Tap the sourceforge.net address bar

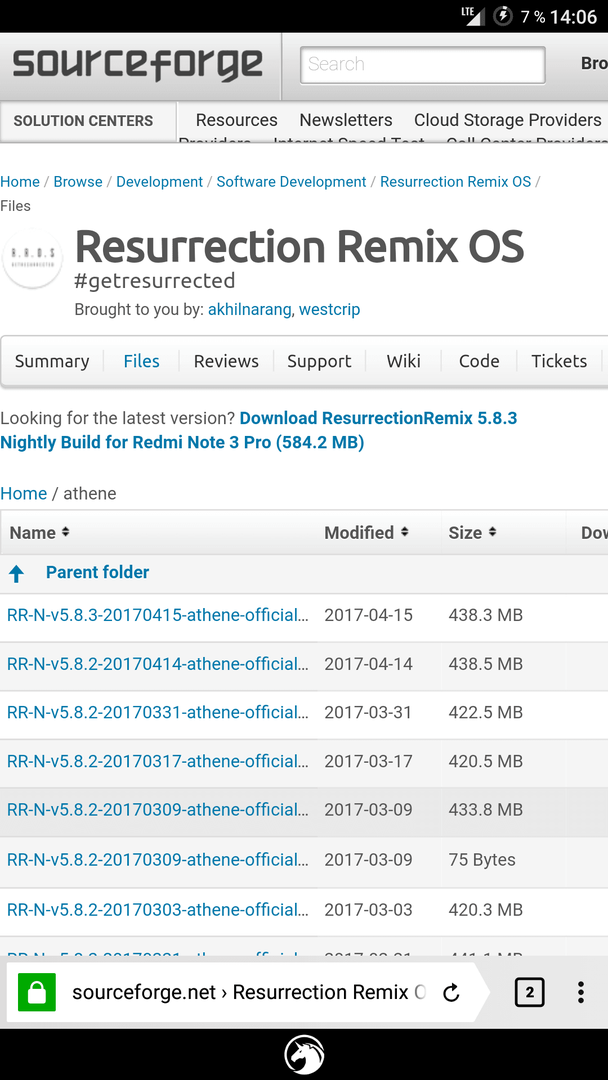[x=249, y=993]
